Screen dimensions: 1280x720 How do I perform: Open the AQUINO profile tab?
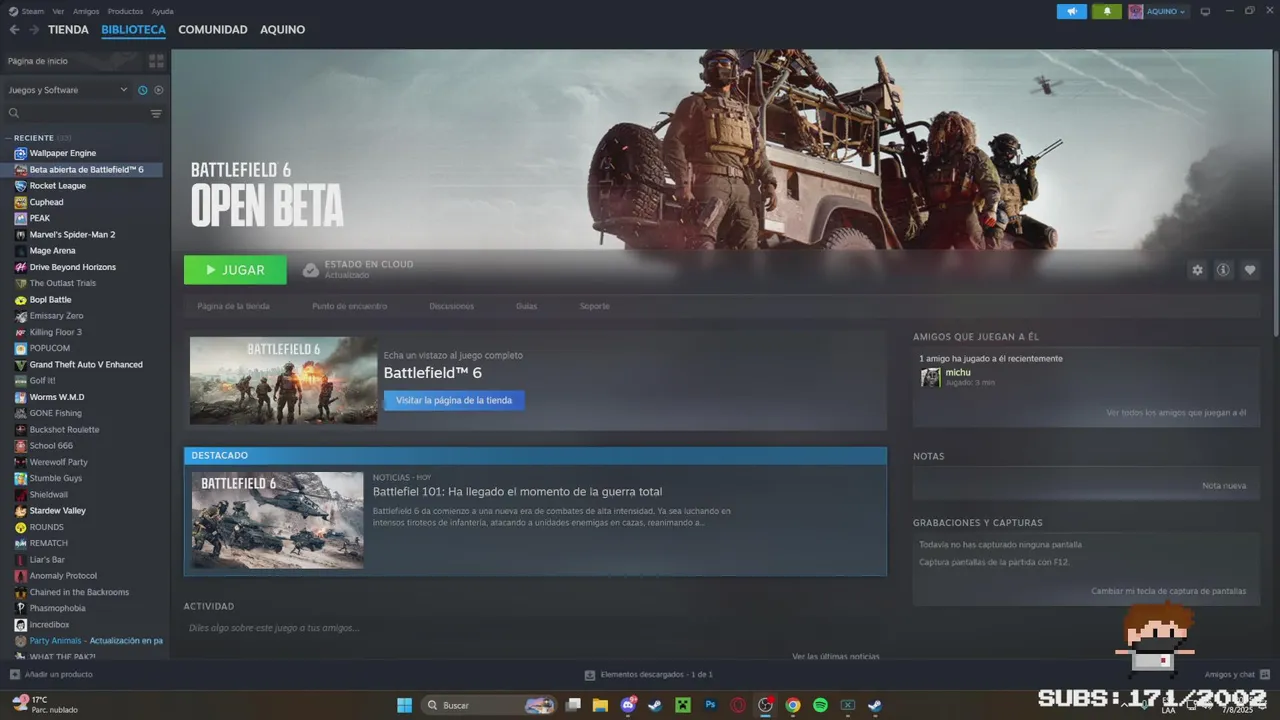click(283, 30)
